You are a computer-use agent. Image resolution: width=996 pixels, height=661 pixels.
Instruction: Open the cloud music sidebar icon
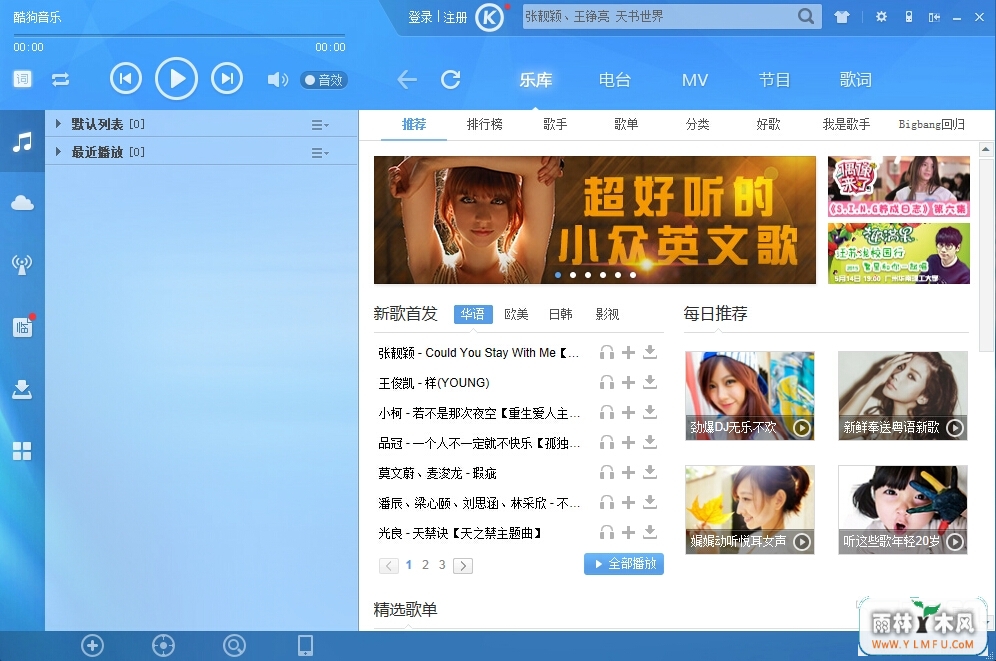pyautogui.click(x=22, y=203)
